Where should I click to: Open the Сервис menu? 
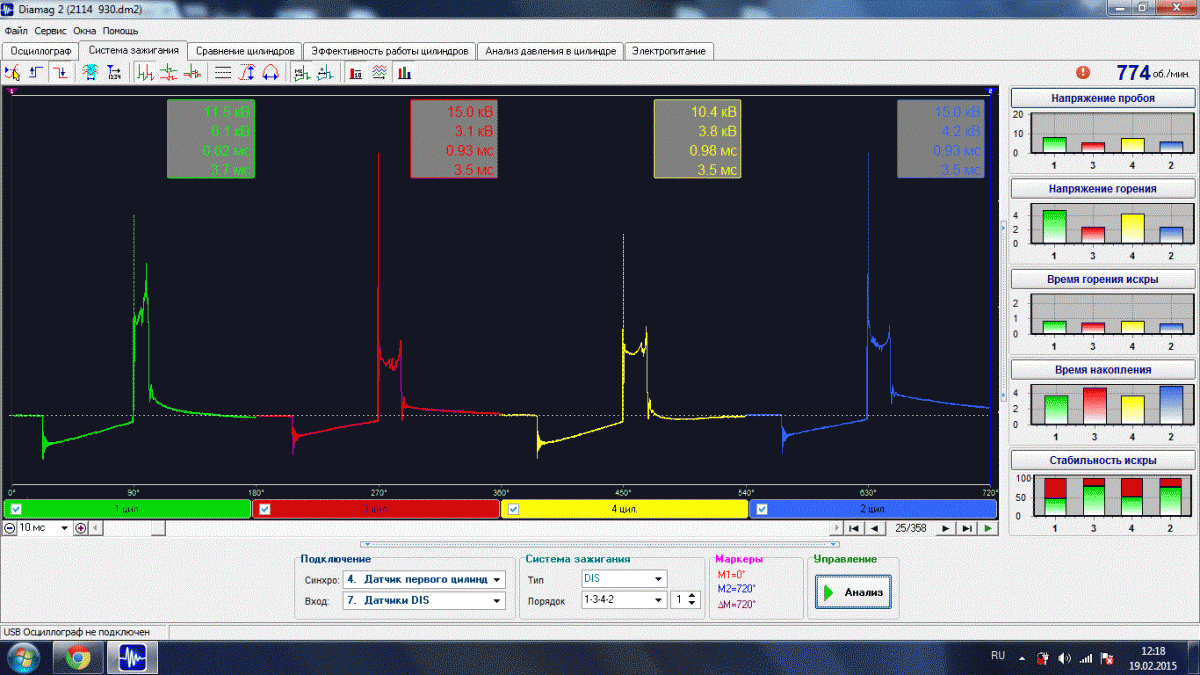click(51, 31)
